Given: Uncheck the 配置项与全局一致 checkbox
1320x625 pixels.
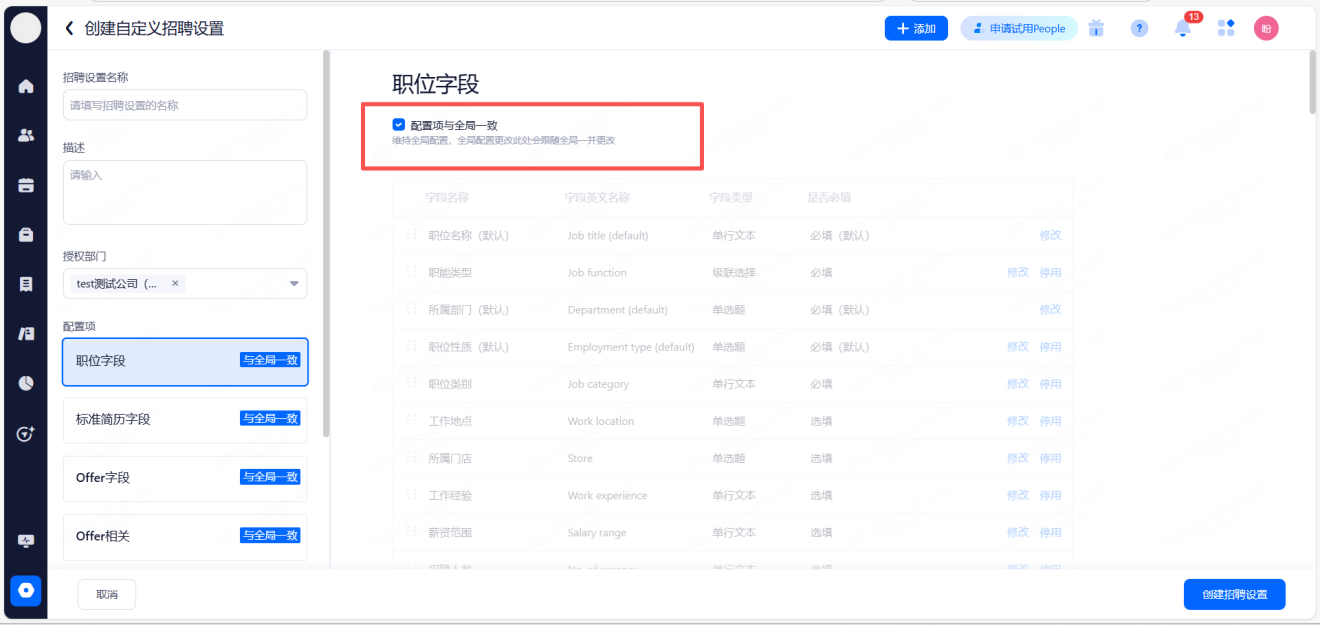Looking at the screenshot, I should coord(399,125).
